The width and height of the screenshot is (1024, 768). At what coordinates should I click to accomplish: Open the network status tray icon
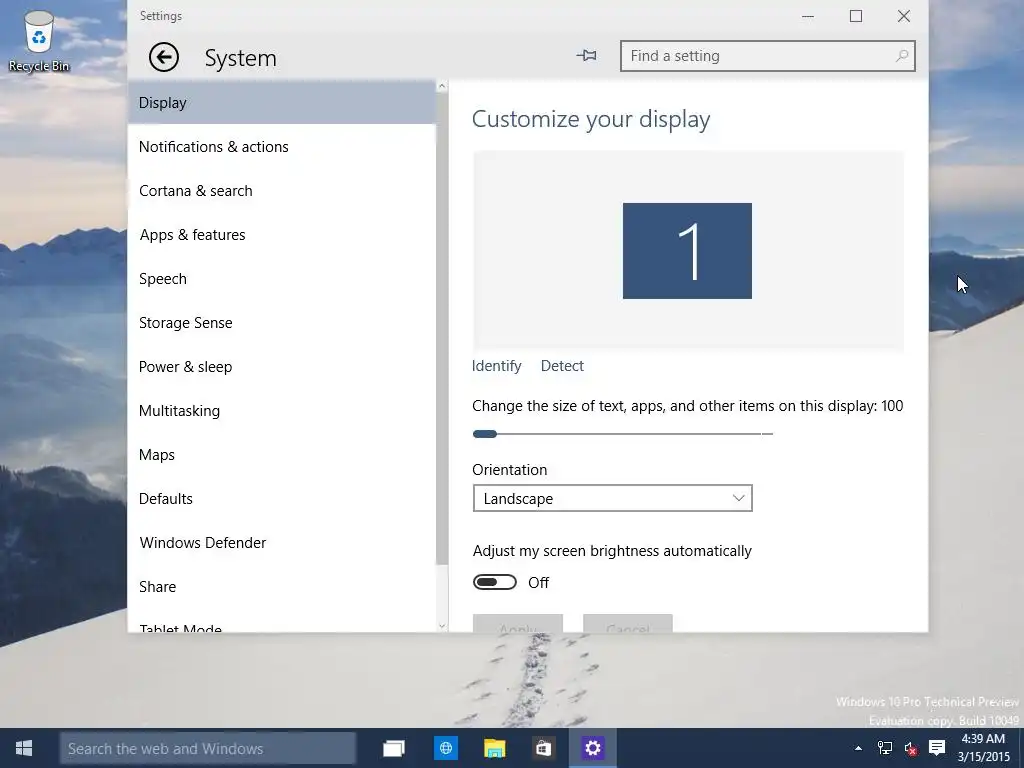[x=885, y=748]
